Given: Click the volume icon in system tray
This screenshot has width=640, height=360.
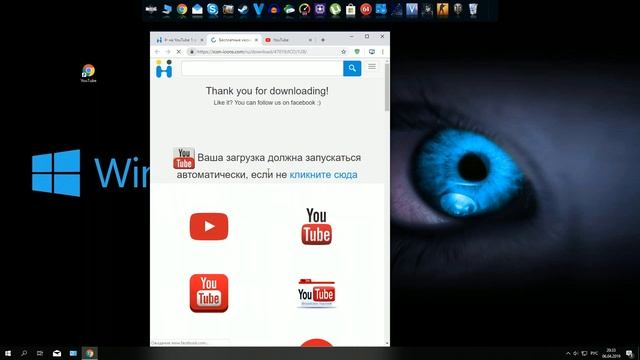Looking at the screenshot, I should (576, 353).
